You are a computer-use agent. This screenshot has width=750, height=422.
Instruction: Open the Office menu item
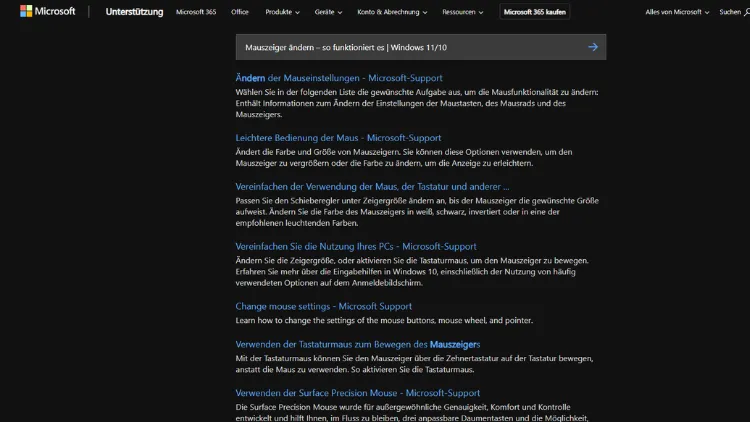click(x=240, y=12)
